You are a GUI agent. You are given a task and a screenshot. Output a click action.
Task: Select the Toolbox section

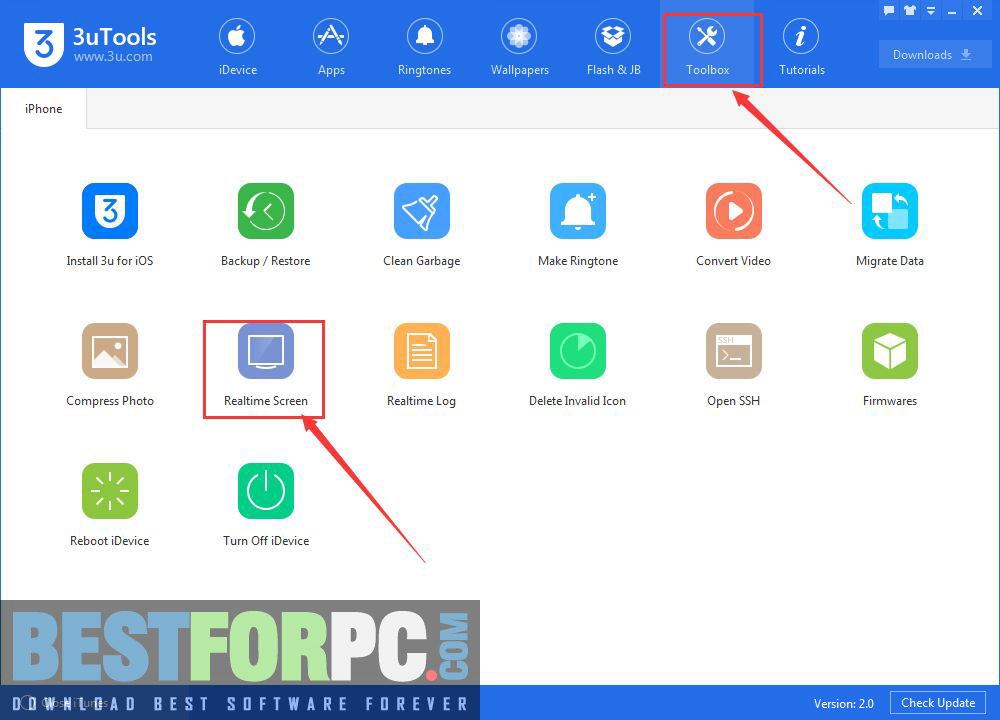tap(707, 48)
